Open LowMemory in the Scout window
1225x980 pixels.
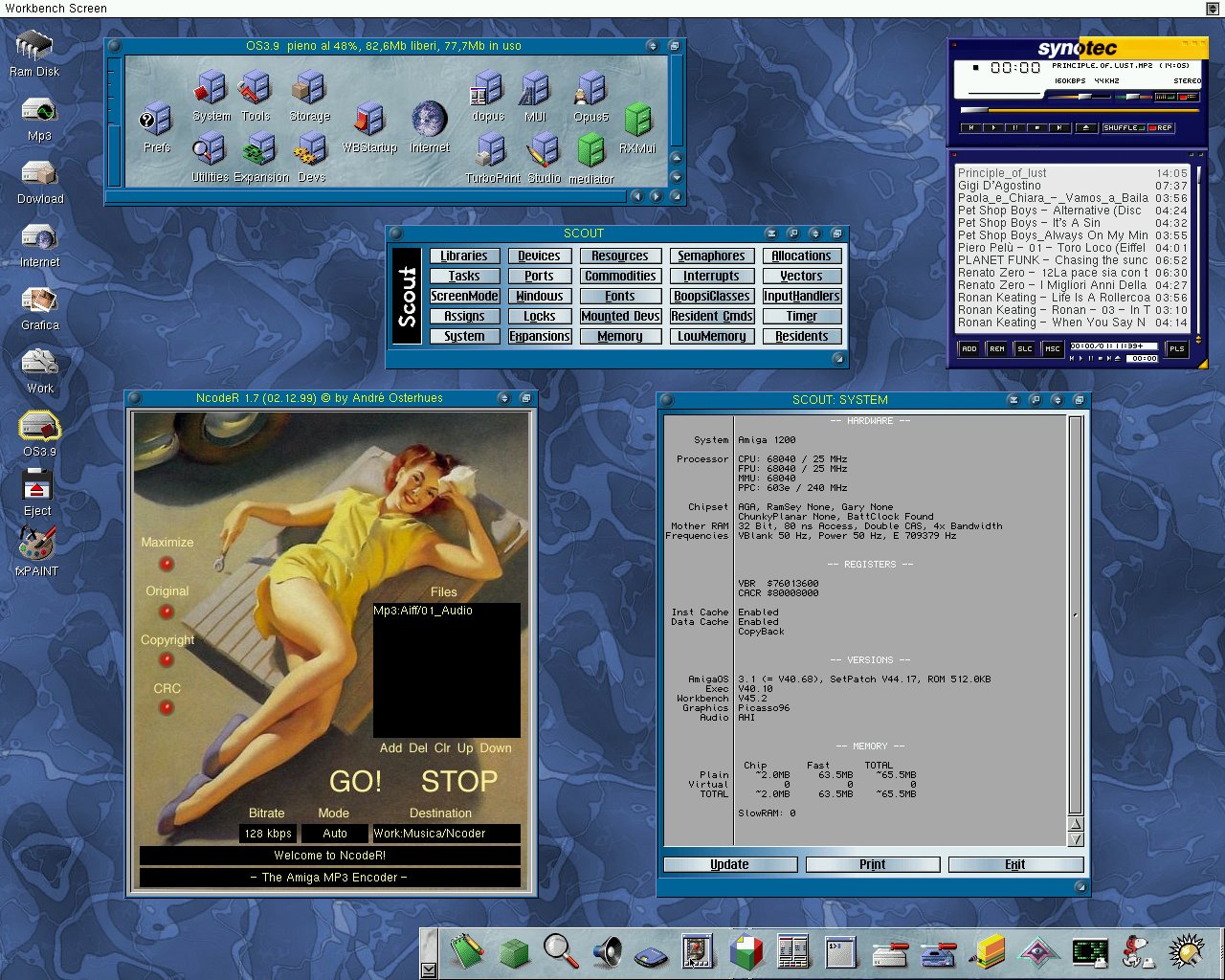711,336
